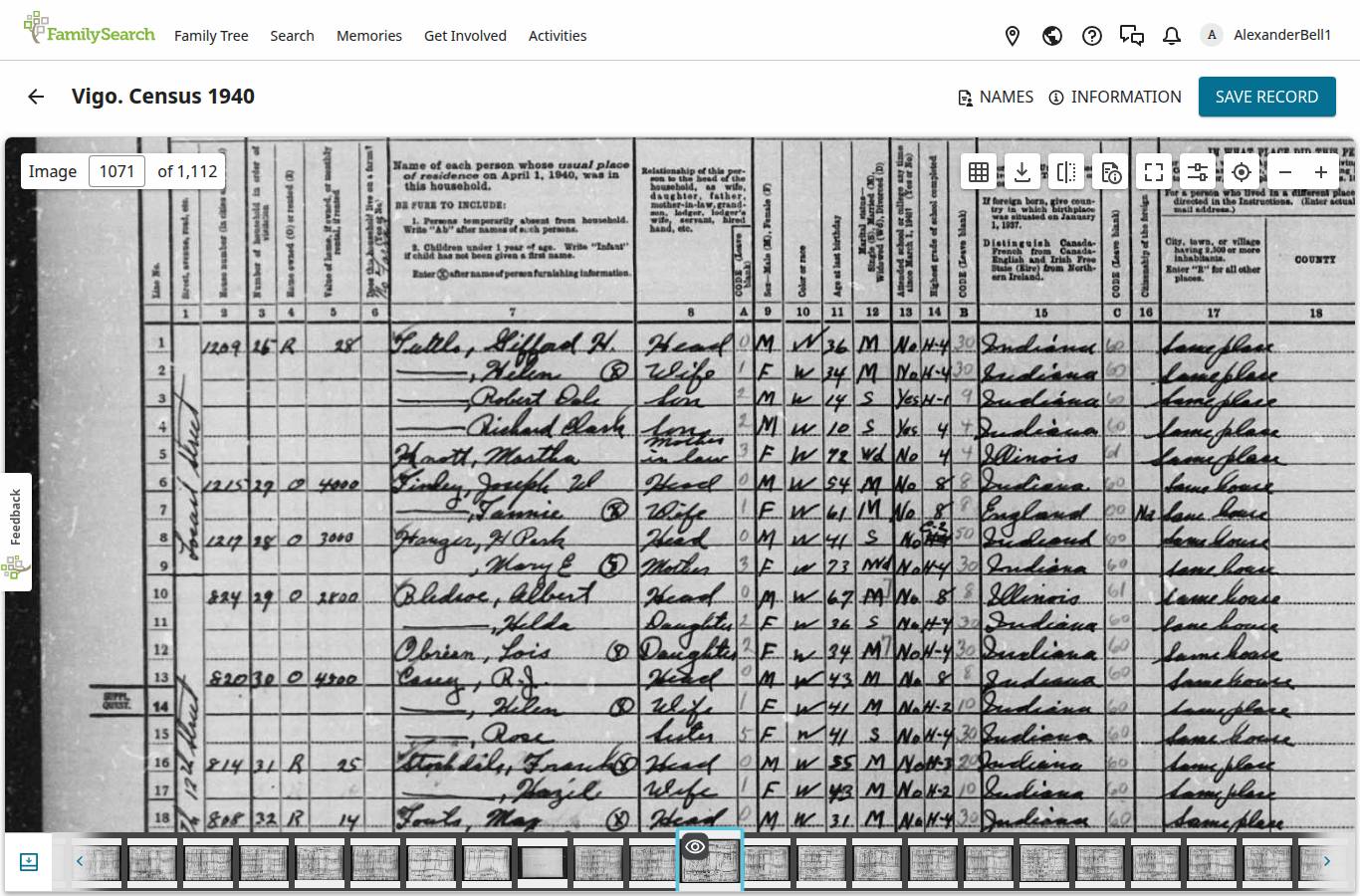The width and height of the screenshot is (1360, 896).
Task: Open the AlexanderBell1 account menu
Action: (x=1266, y=35)
